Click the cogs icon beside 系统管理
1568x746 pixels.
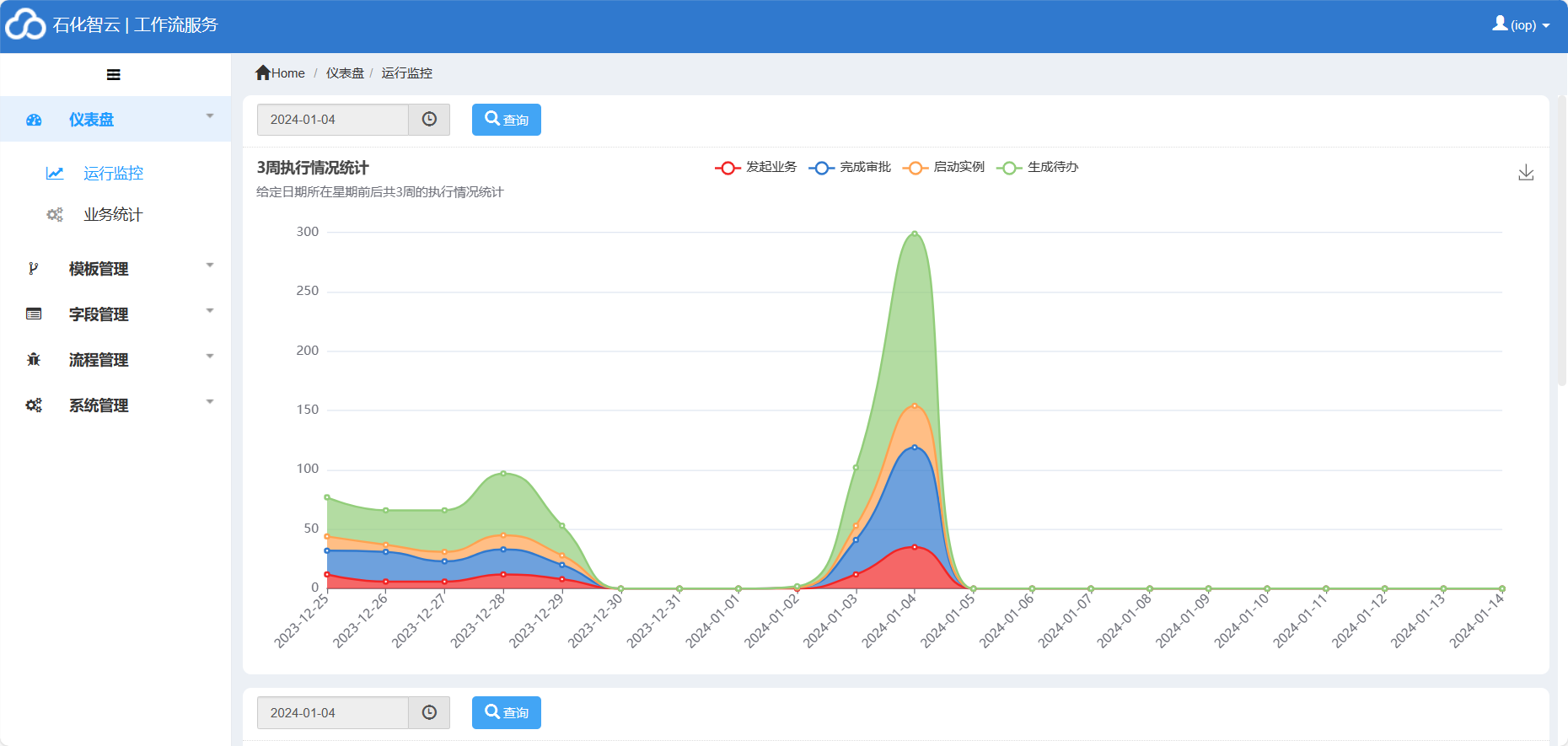(x=34, y=405)
